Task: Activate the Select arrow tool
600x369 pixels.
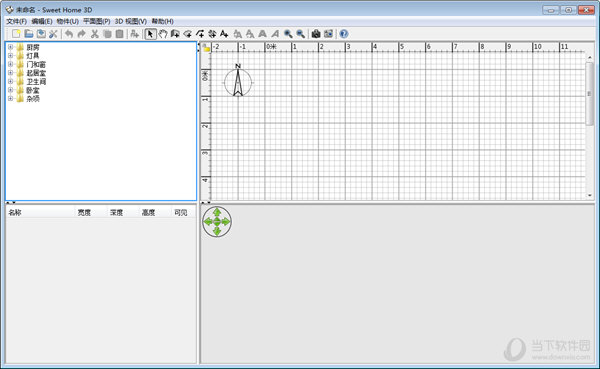Action: pos(150,34)
